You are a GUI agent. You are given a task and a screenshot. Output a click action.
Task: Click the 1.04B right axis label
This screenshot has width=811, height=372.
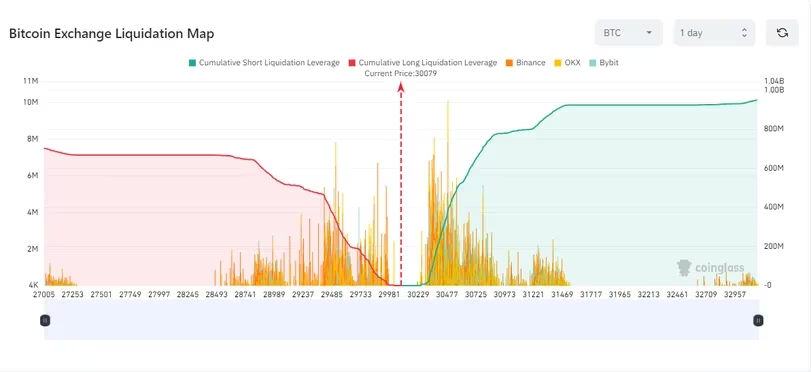click(x=774, y=81)
